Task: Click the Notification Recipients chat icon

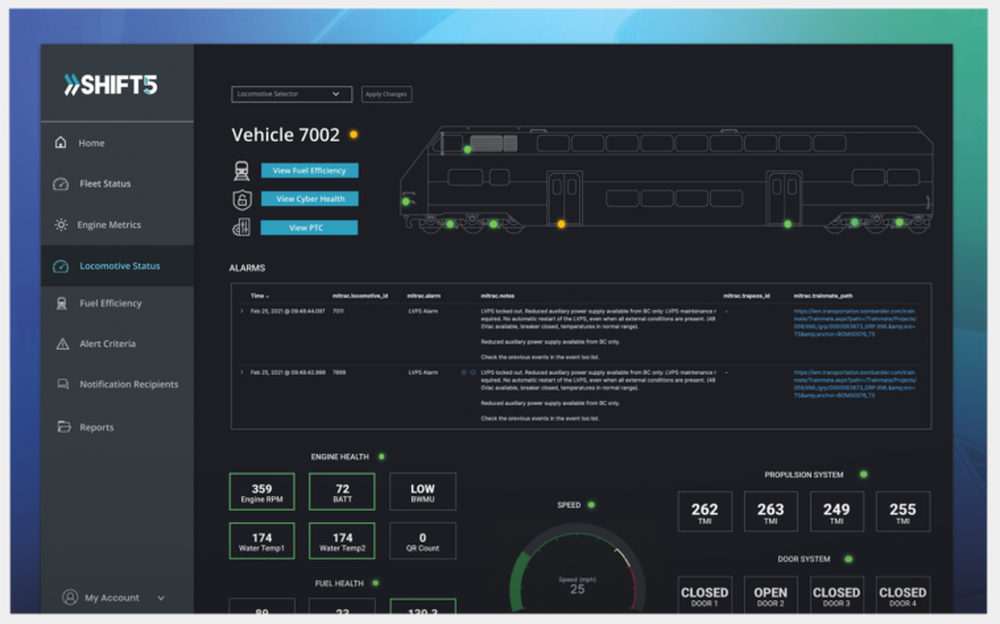Action: coord(63,384)
